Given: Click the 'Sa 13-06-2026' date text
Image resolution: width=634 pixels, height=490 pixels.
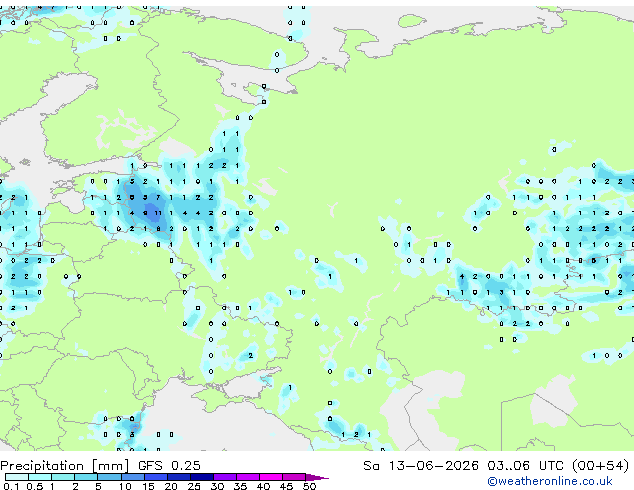Looking at the screenshot, I should click(x=421, y=466).
